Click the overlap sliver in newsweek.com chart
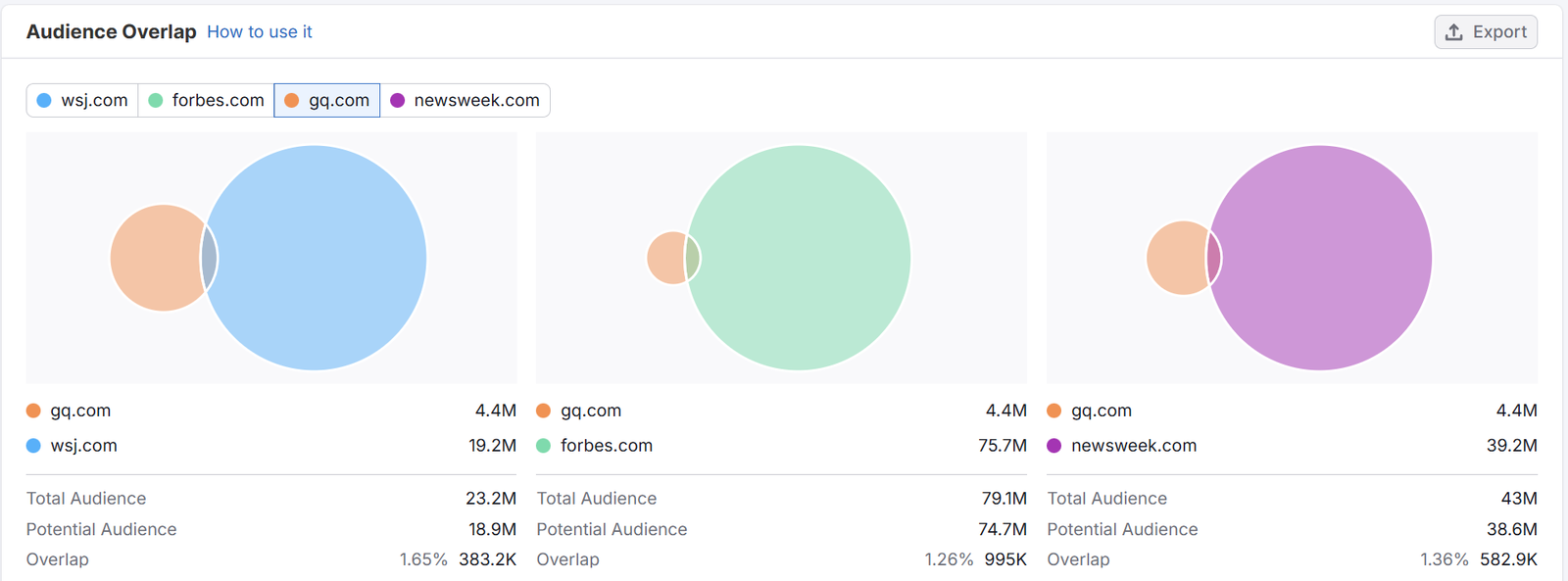 [1213, 258]
